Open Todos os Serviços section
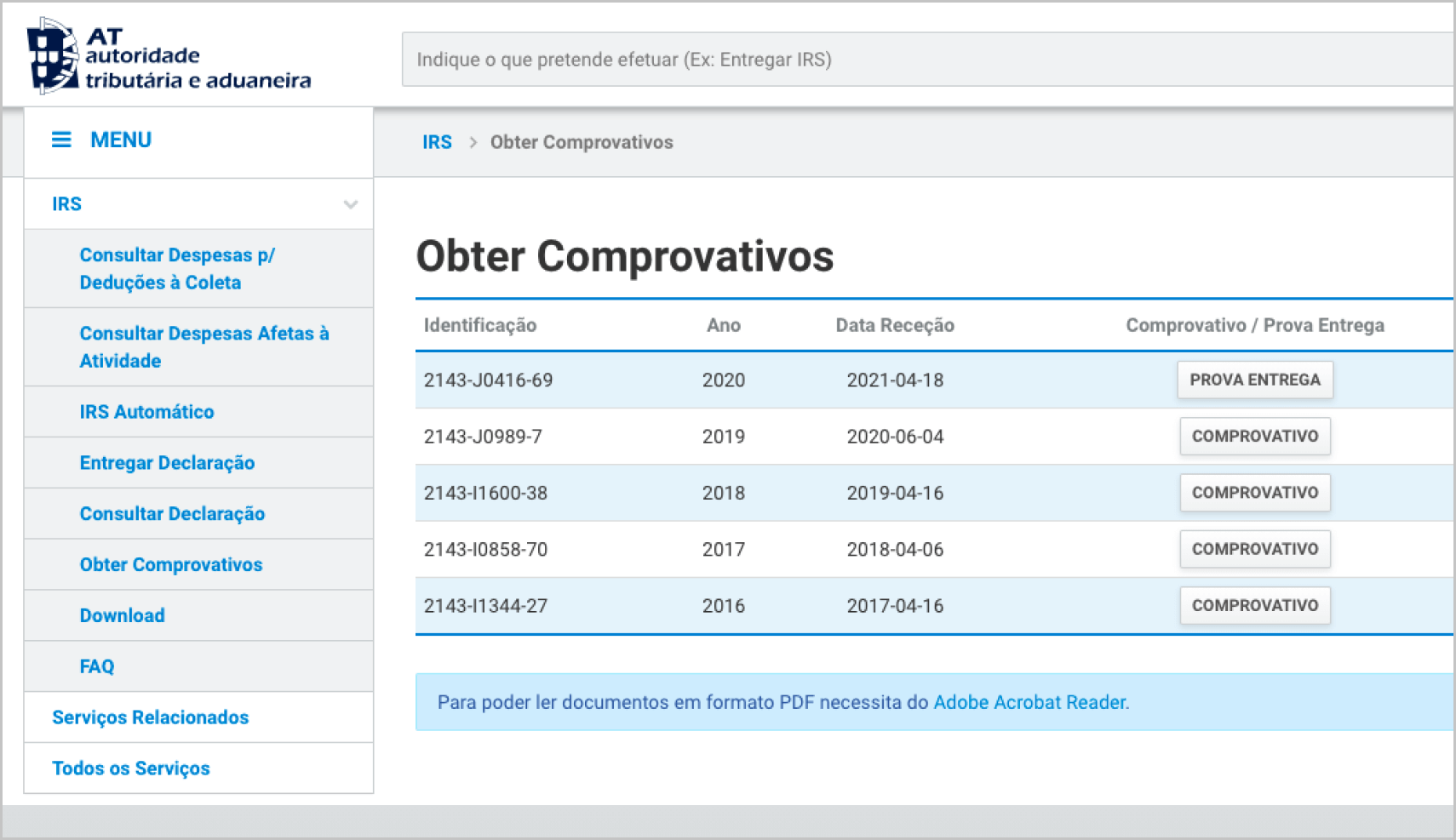 130,769
